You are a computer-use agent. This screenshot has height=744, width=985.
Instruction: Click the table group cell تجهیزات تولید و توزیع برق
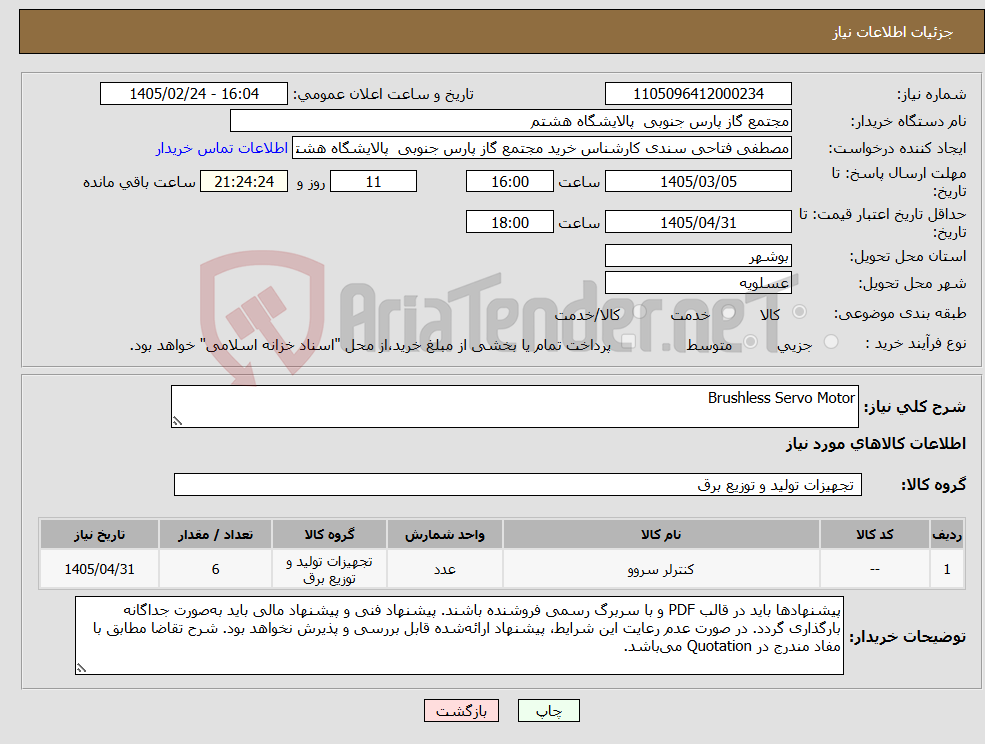(x=329, y=569)
